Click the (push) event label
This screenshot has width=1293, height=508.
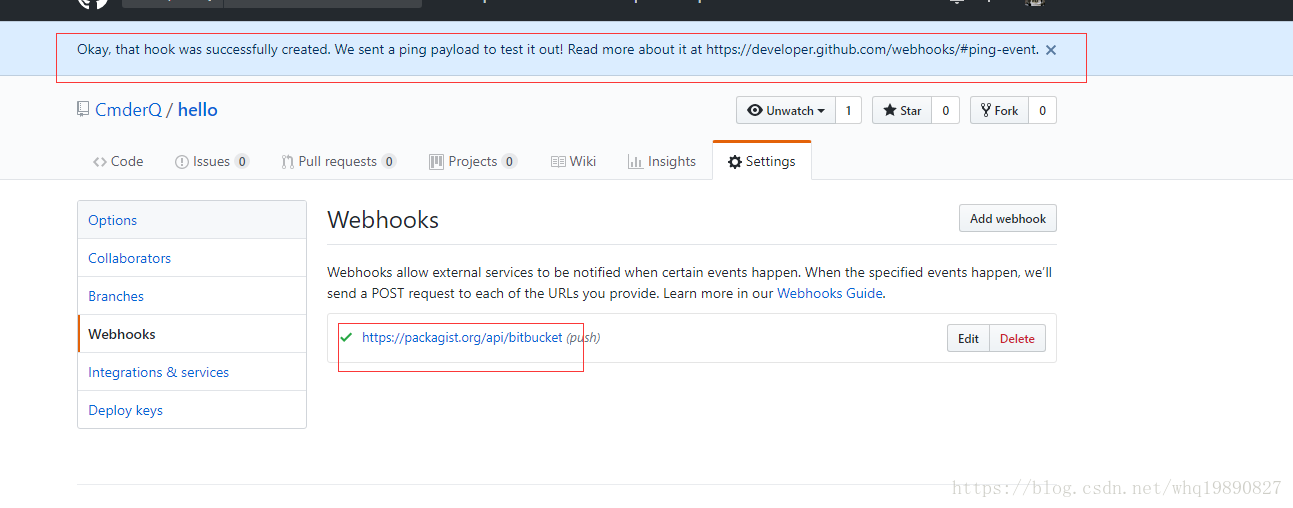pos(583,338)
